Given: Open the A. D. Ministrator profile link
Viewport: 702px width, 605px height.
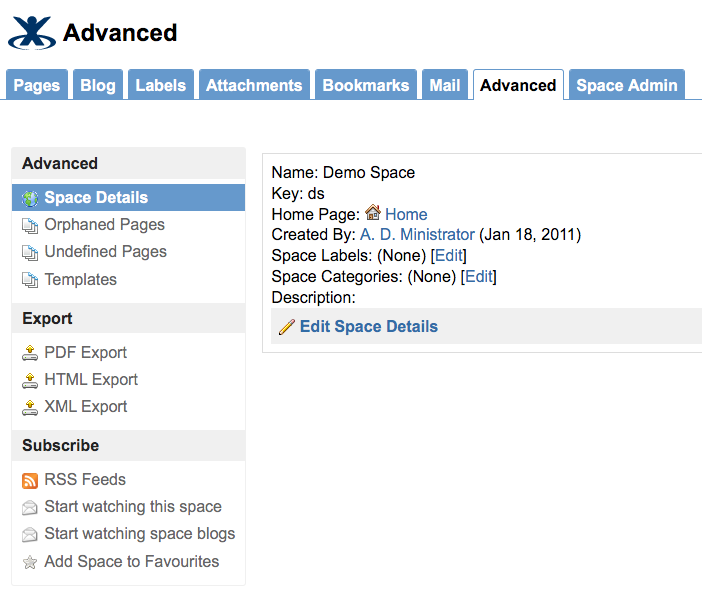Looking at the screenshot, I should point(417,234).
